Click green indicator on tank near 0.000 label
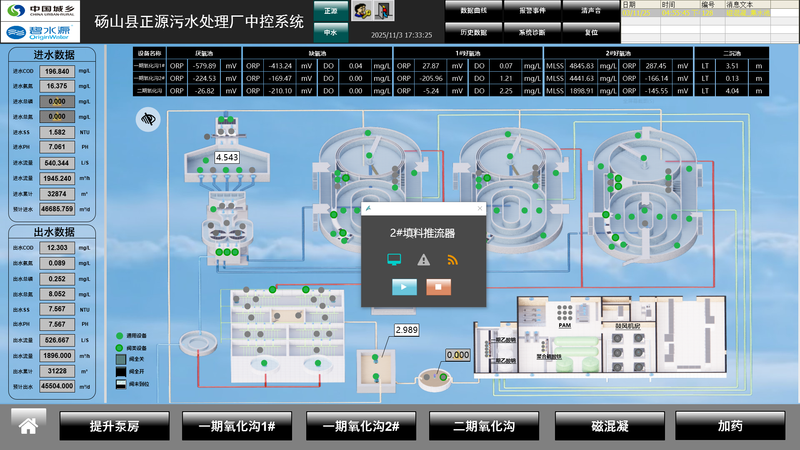Viewport: 800px width, 450px height. (443, 378)
